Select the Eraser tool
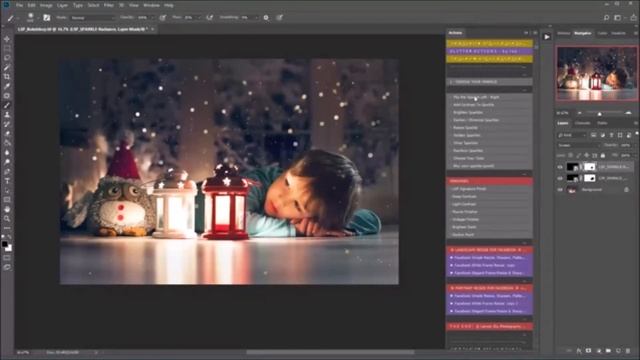This screenshot has width=640, height=360. pos(7,133)
